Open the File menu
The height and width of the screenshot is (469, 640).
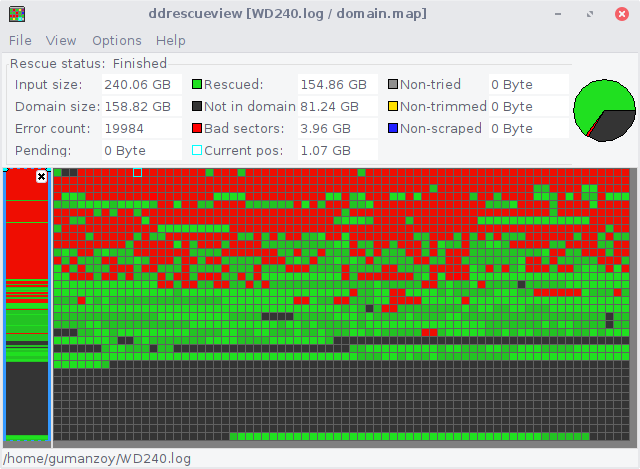coord(20,40)
